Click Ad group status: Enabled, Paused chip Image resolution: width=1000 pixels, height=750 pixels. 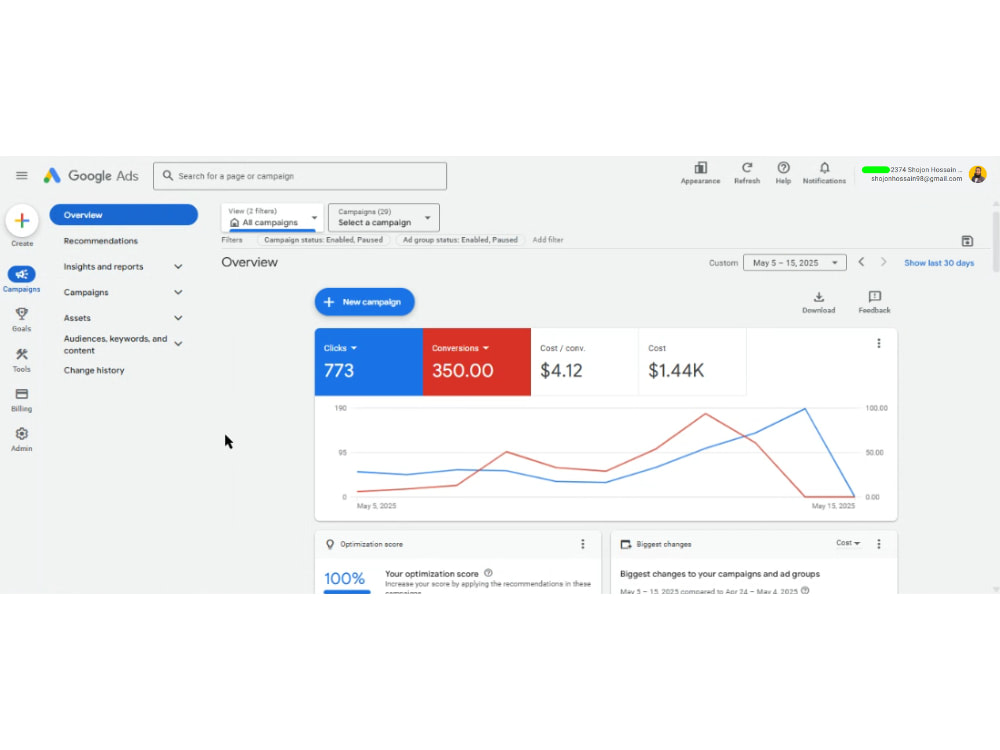coord(460,240)
